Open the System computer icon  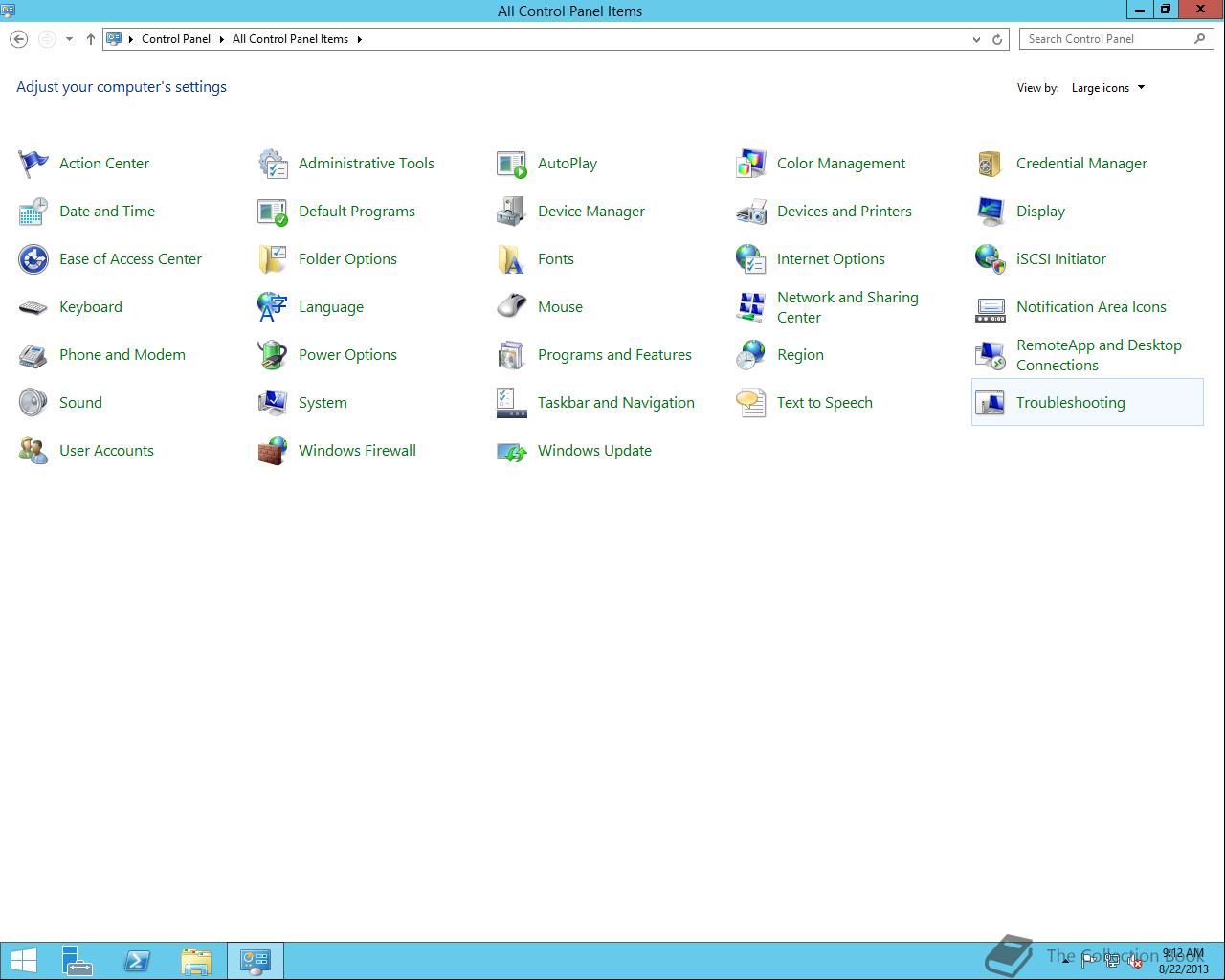click(273, 403)
